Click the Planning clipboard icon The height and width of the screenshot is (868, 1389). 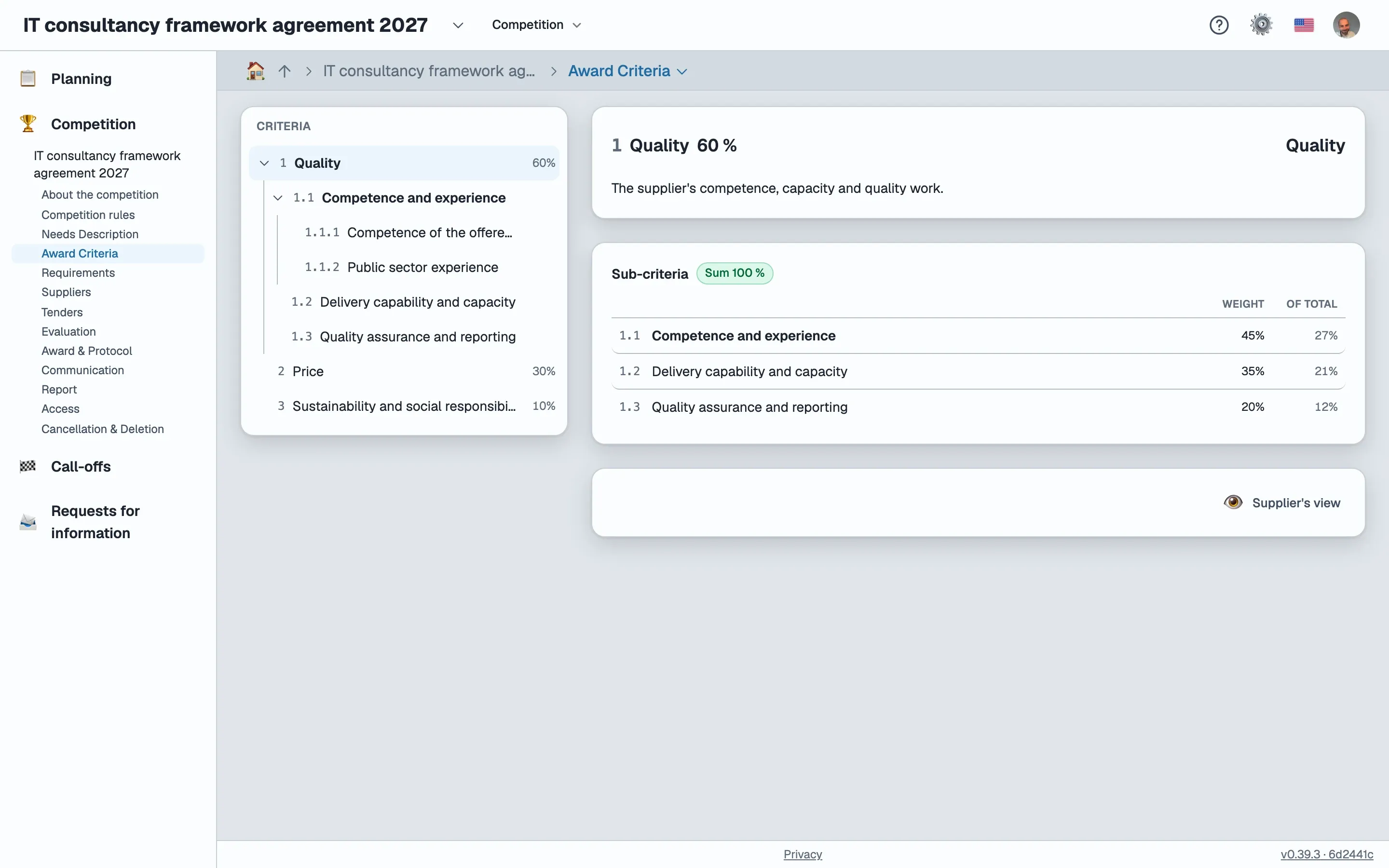27,79
